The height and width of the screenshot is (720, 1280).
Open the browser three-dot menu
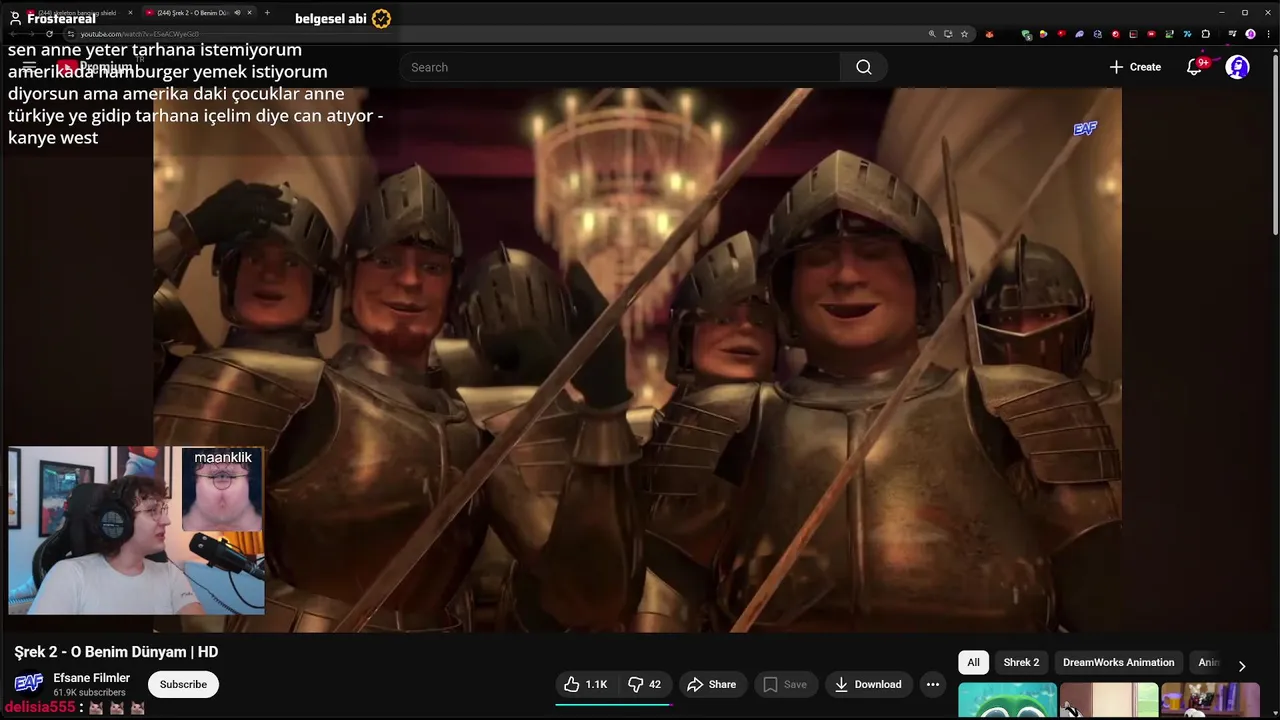[1268, 34]
